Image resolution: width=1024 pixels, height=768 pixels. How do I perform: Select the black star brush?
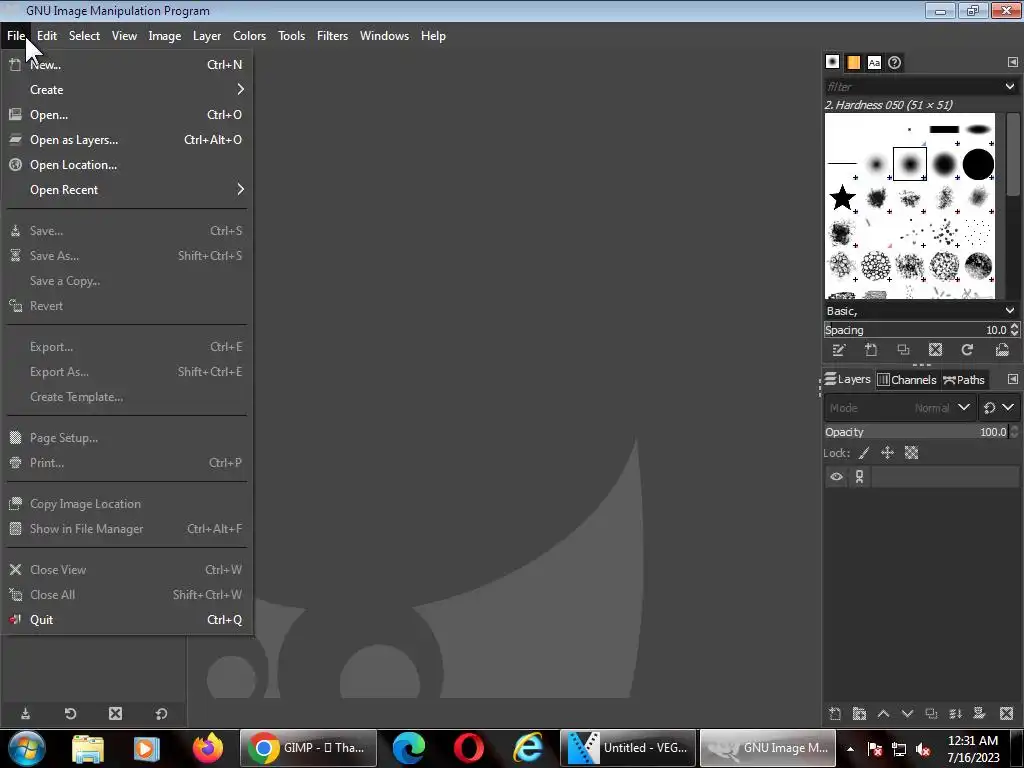click(842, 198)
